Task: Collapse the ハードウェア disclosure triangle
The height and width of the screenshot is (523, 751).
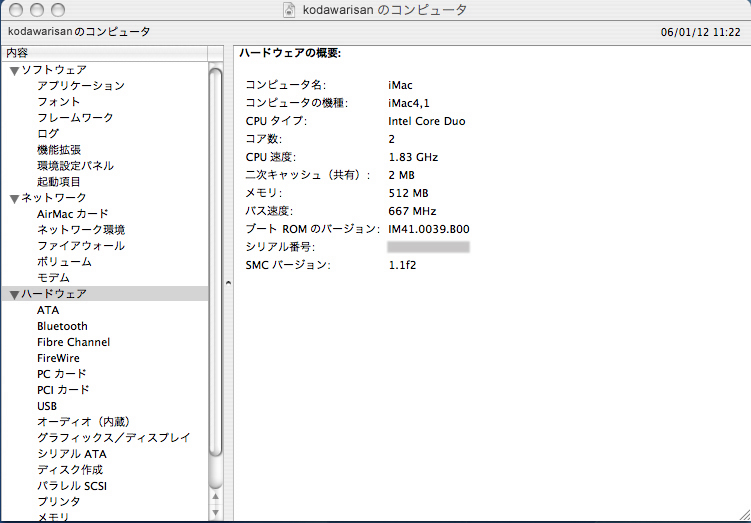Action: tap(14, 294)
